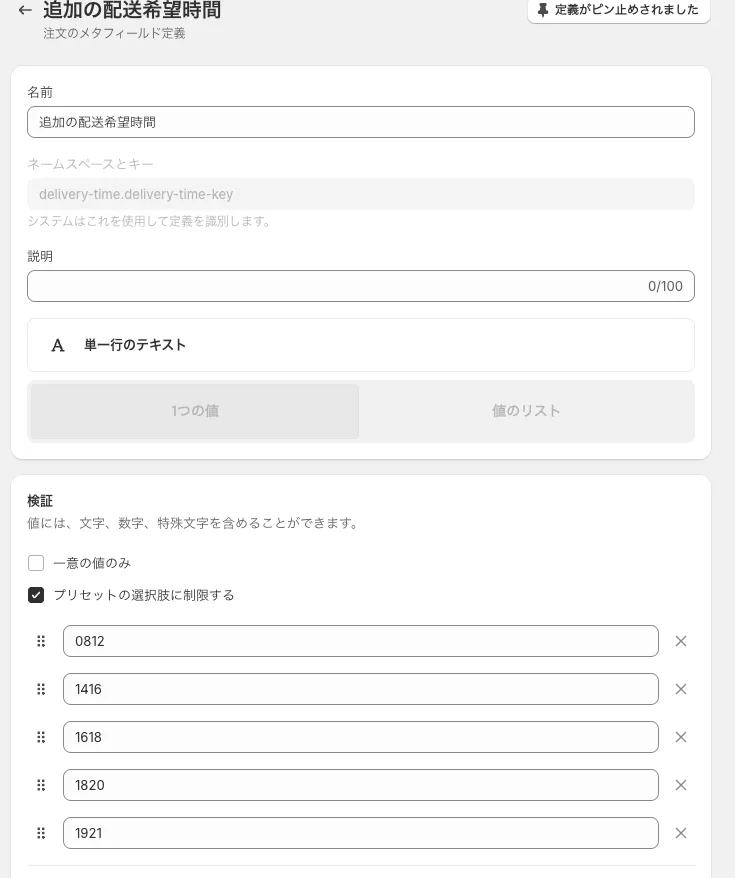
Task: Click the 単一行のテキスト type selector
Action: tap(360, 345)
